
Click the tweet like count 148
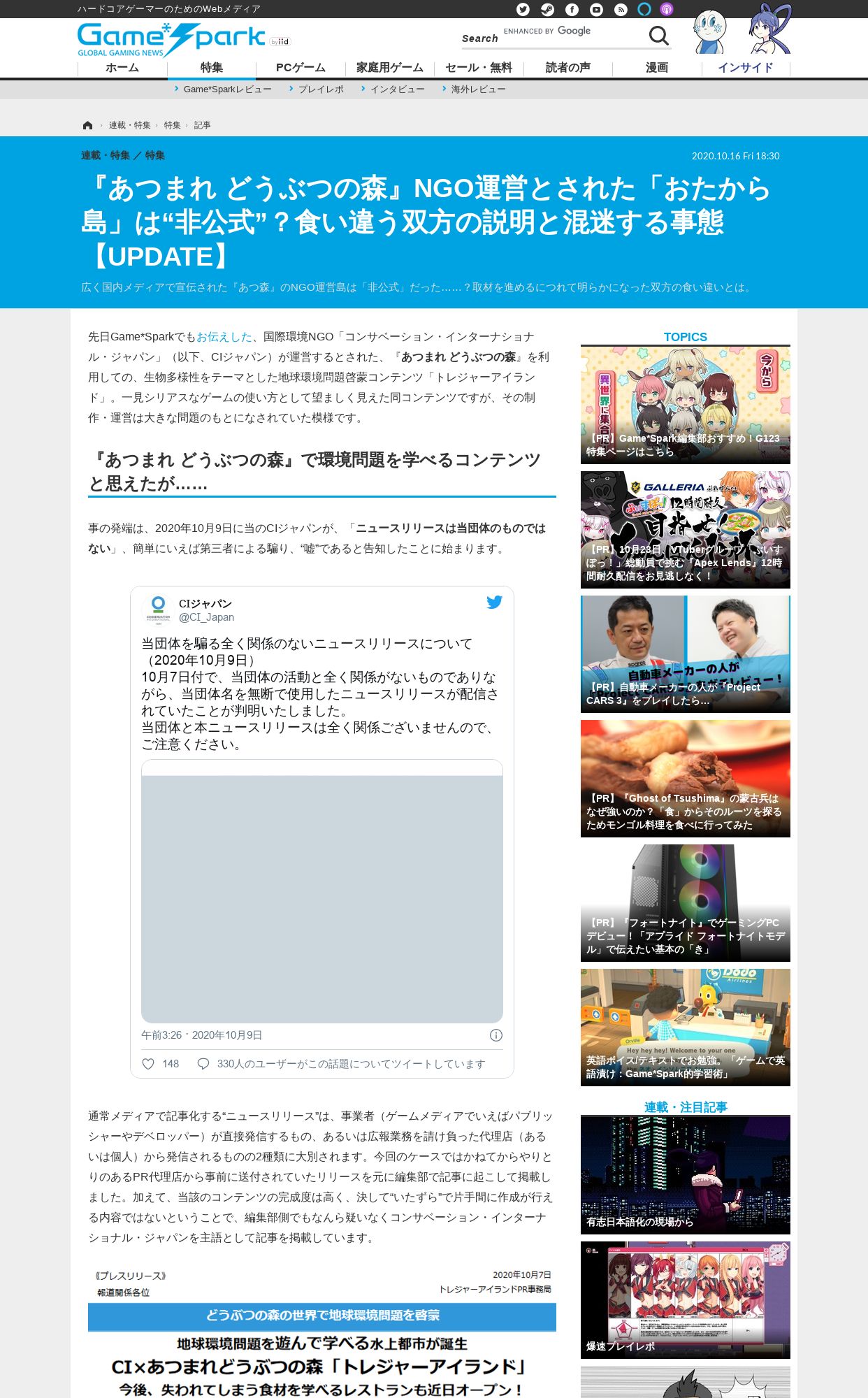(x=171, y=1064)
